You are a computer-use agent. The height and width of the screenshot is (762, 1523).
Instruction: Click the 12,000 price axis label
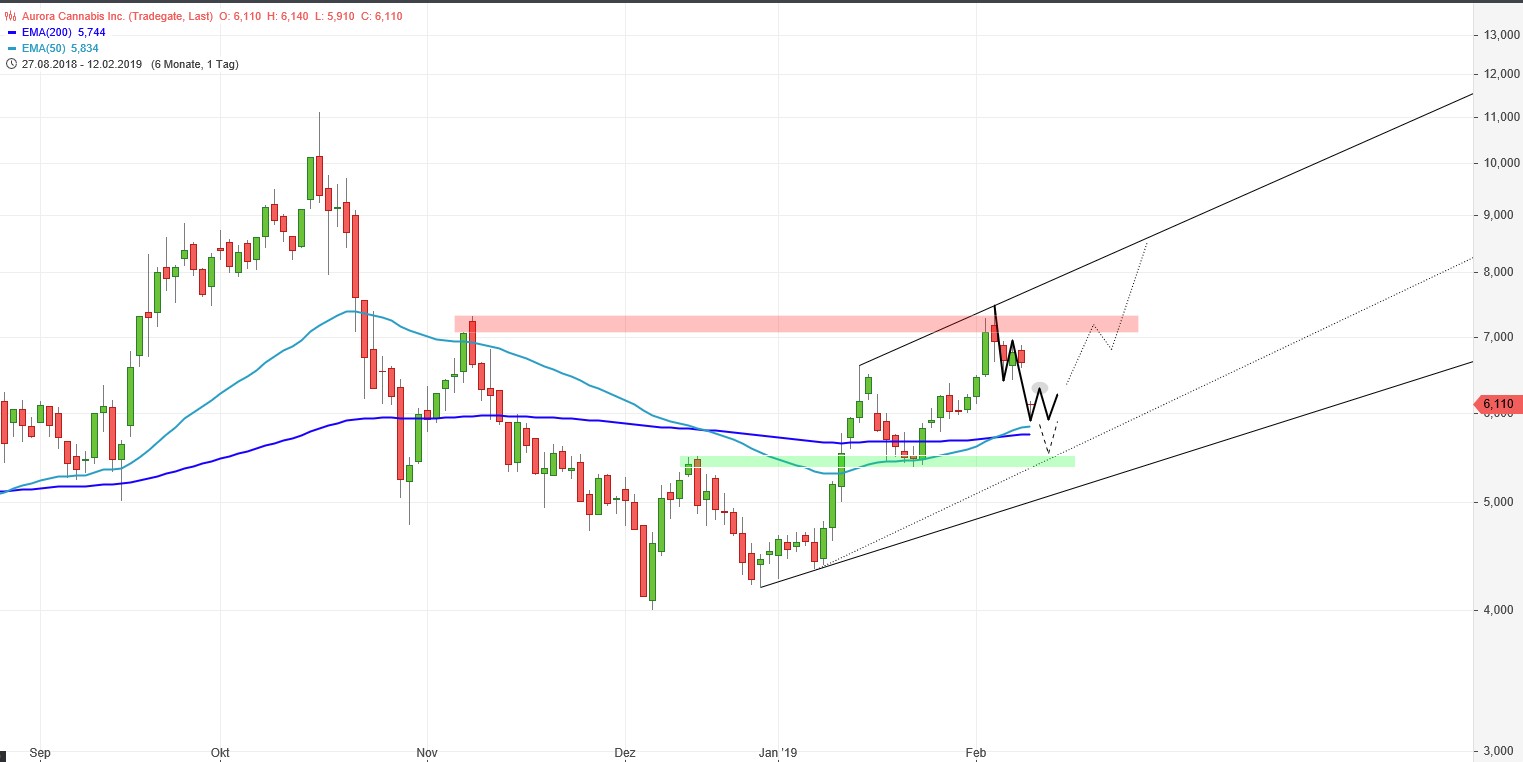click(x=1501, y=74)
